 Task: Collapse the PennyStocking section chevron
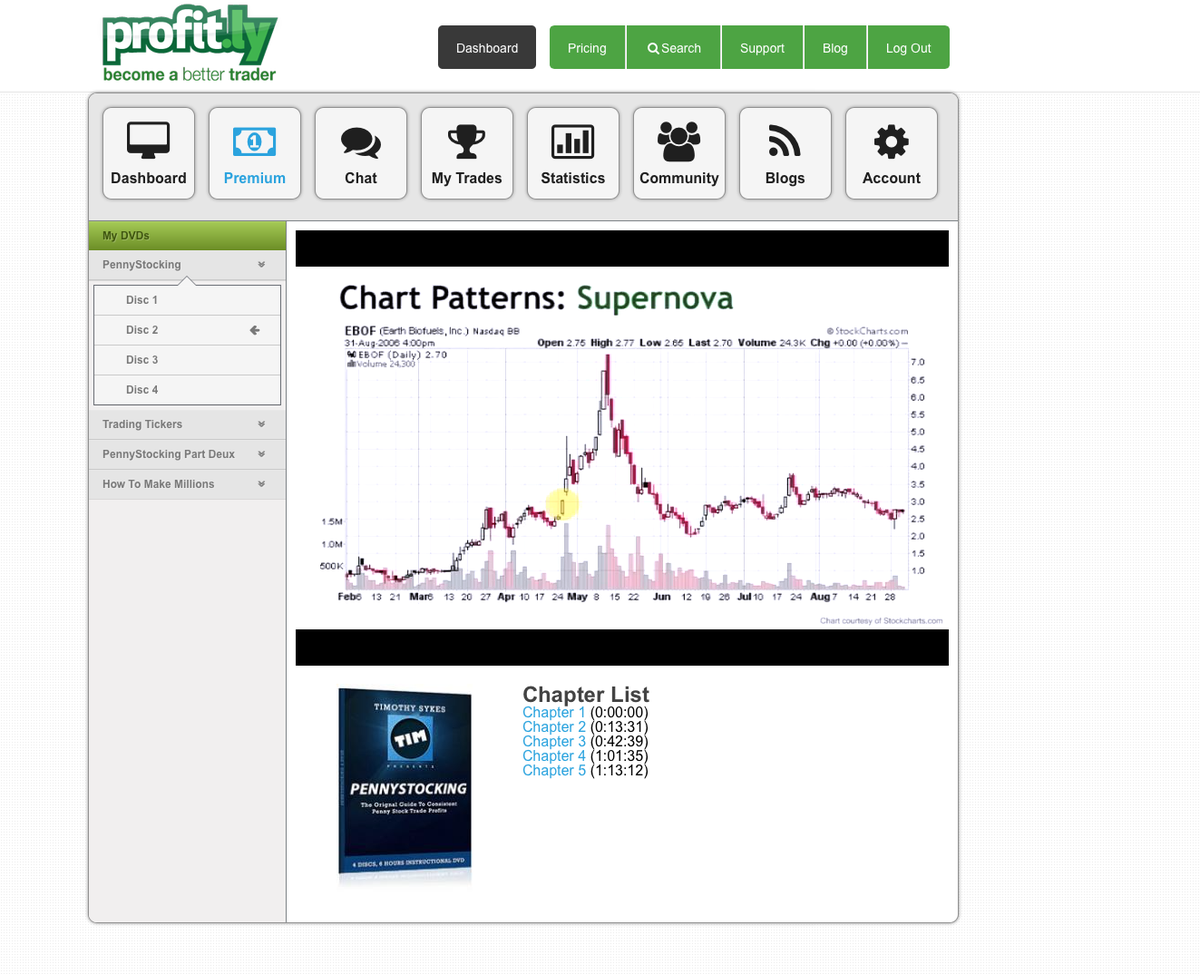coord(261,265)
